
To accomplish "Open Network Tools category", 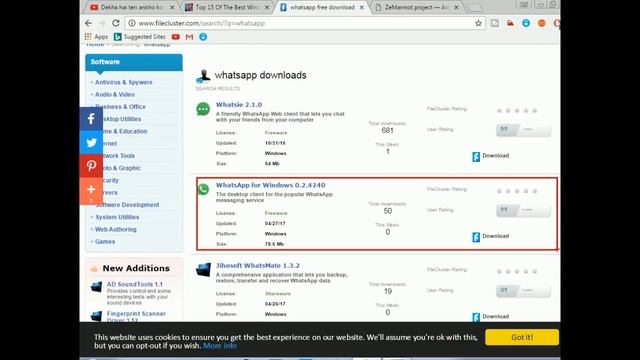I will (118, 156).
